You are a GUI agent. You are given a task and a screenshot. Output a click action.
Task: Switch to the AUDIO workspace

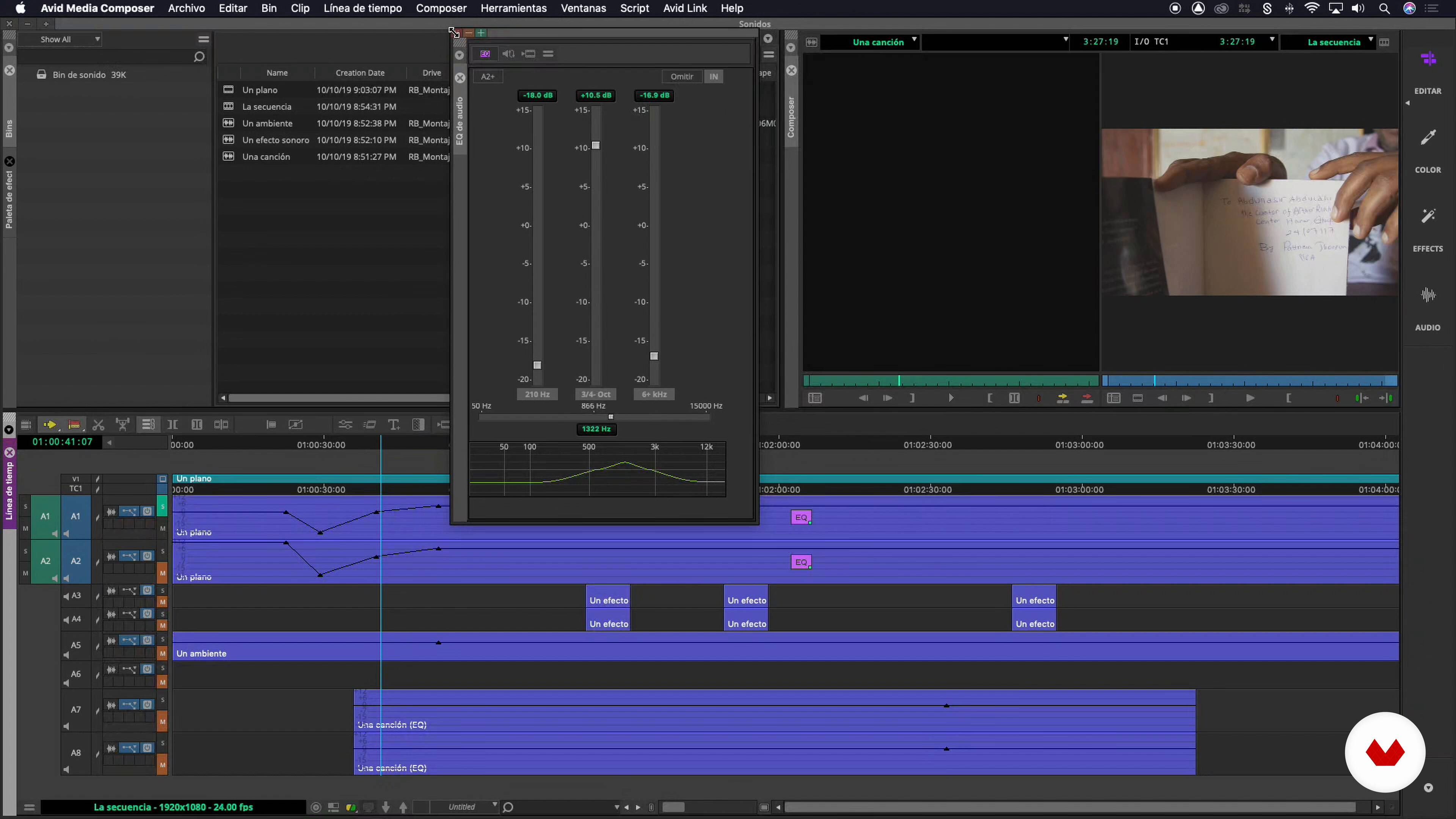pos(1428,309)
